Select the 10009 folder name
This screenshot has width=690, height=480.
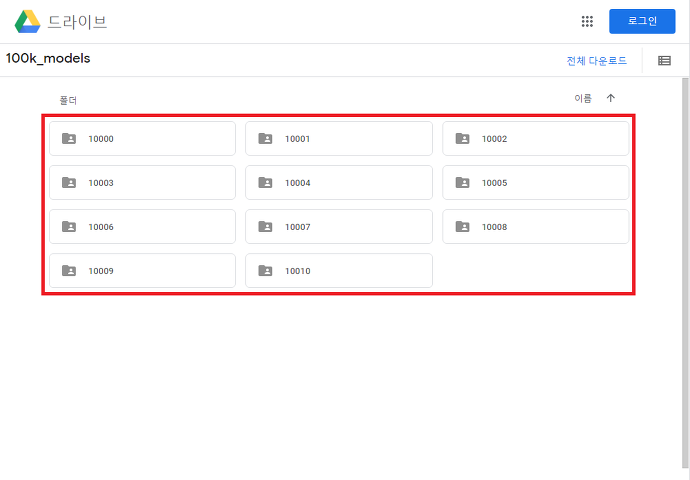[x=101, y=271]
